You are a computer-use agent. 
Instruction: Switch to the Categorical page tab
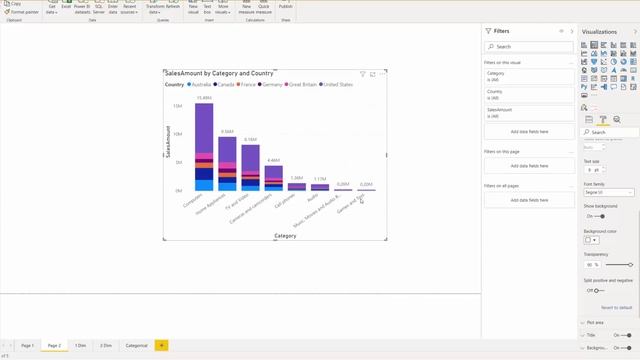[x=136, y=346]
